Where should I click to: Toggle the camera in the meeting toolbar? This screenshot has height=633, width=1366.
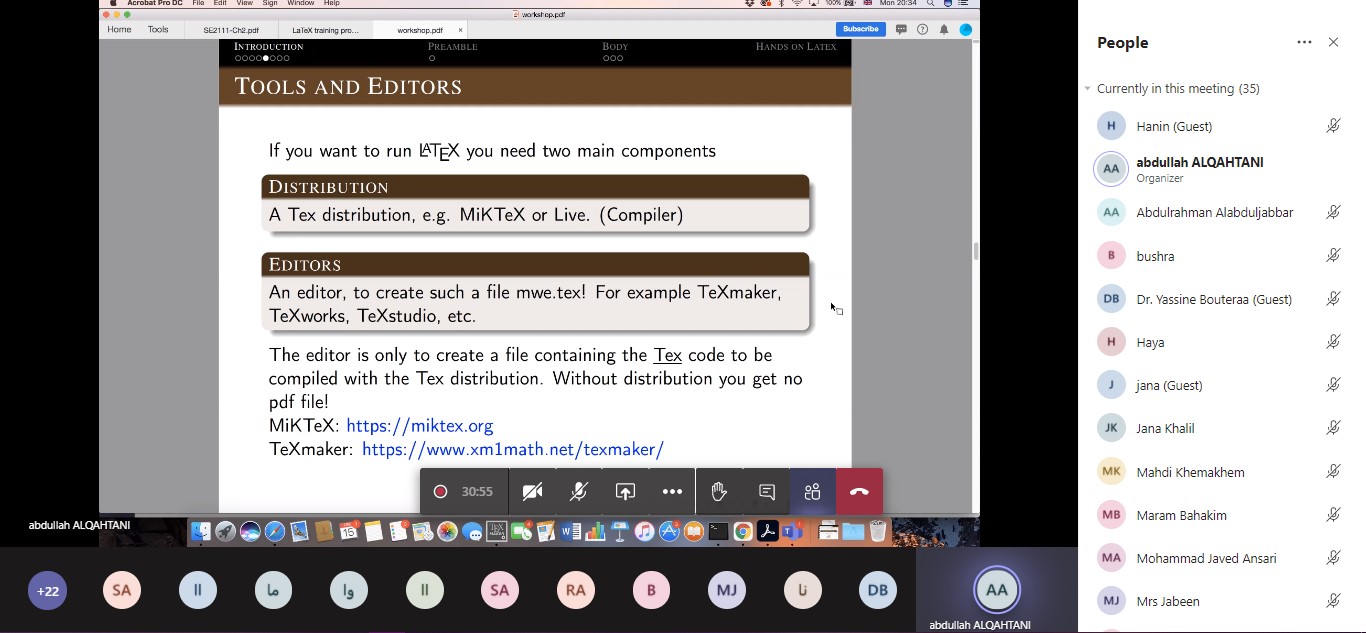tap(532, 492)
